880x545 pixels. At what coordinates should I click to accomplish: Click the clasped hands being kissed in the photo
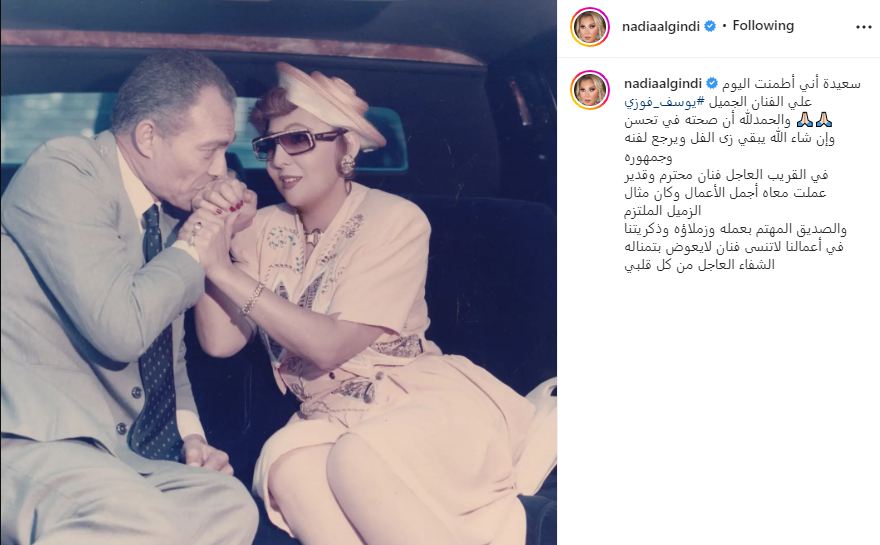coord(224,210)
